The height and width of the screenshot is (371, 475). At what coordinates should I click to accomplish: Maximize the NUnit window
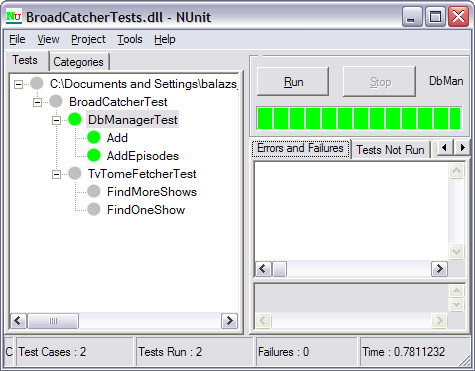click(435, 16)
